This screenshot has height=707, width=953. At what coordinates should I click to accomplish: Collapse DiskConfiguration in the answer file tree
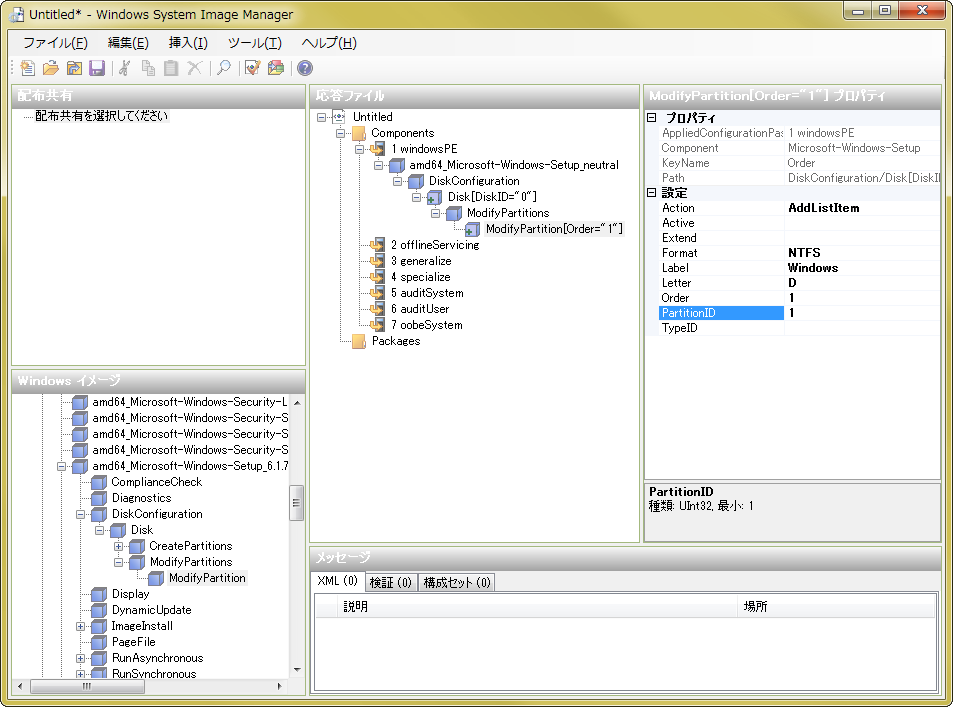pos(398,181)
